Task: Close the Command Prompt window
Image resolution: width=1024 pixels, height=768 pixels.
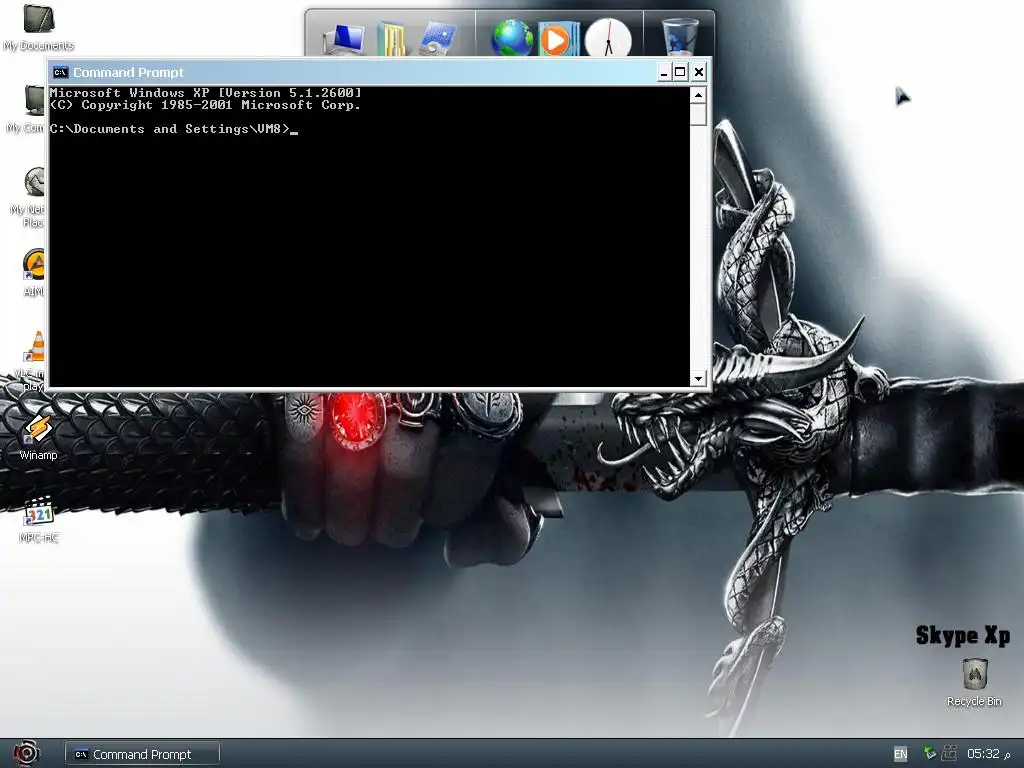Action: [699, 72]
